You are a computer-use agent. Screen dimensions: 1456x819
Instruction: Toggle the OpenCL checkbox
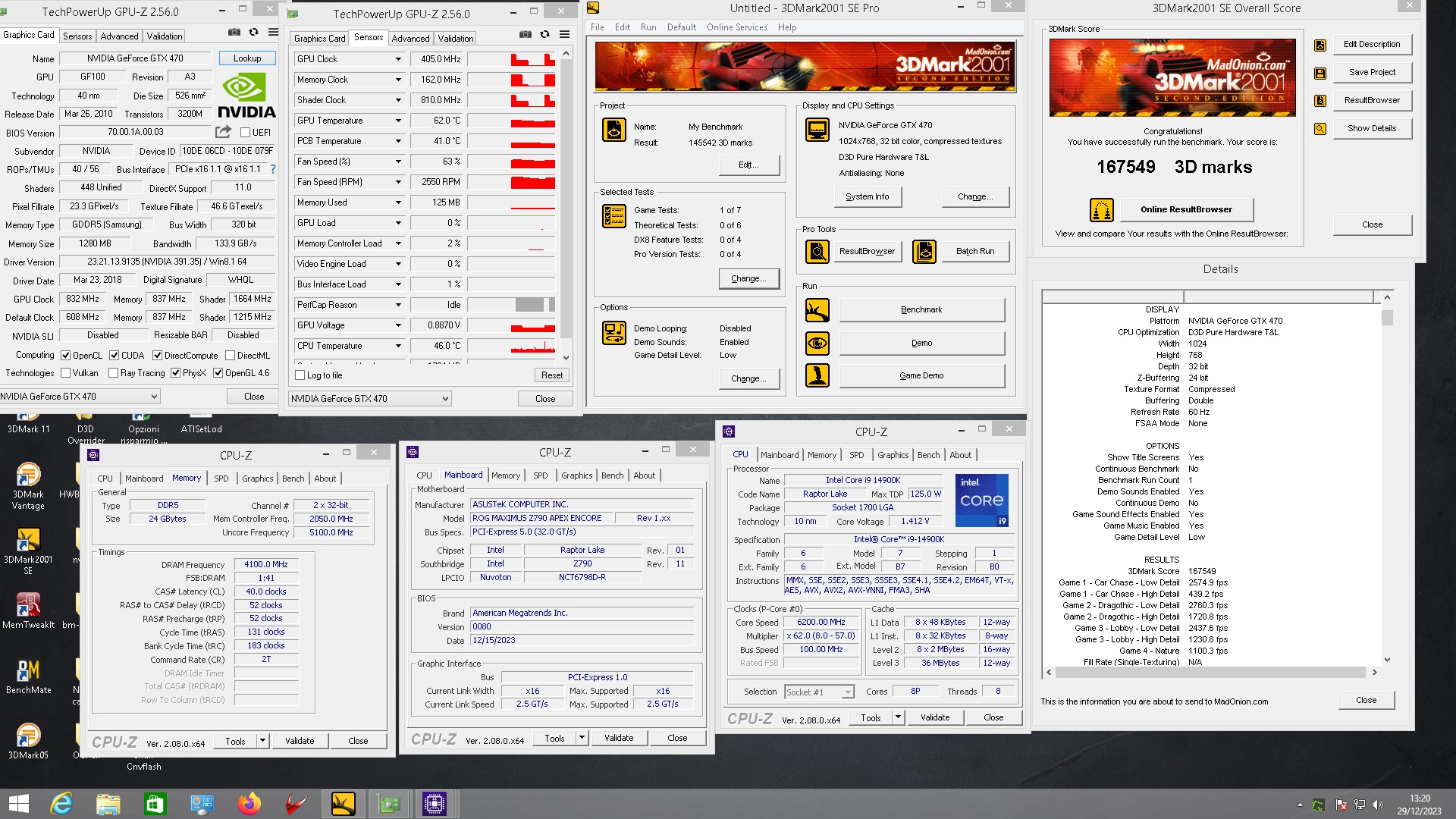[x=66, y=355]
